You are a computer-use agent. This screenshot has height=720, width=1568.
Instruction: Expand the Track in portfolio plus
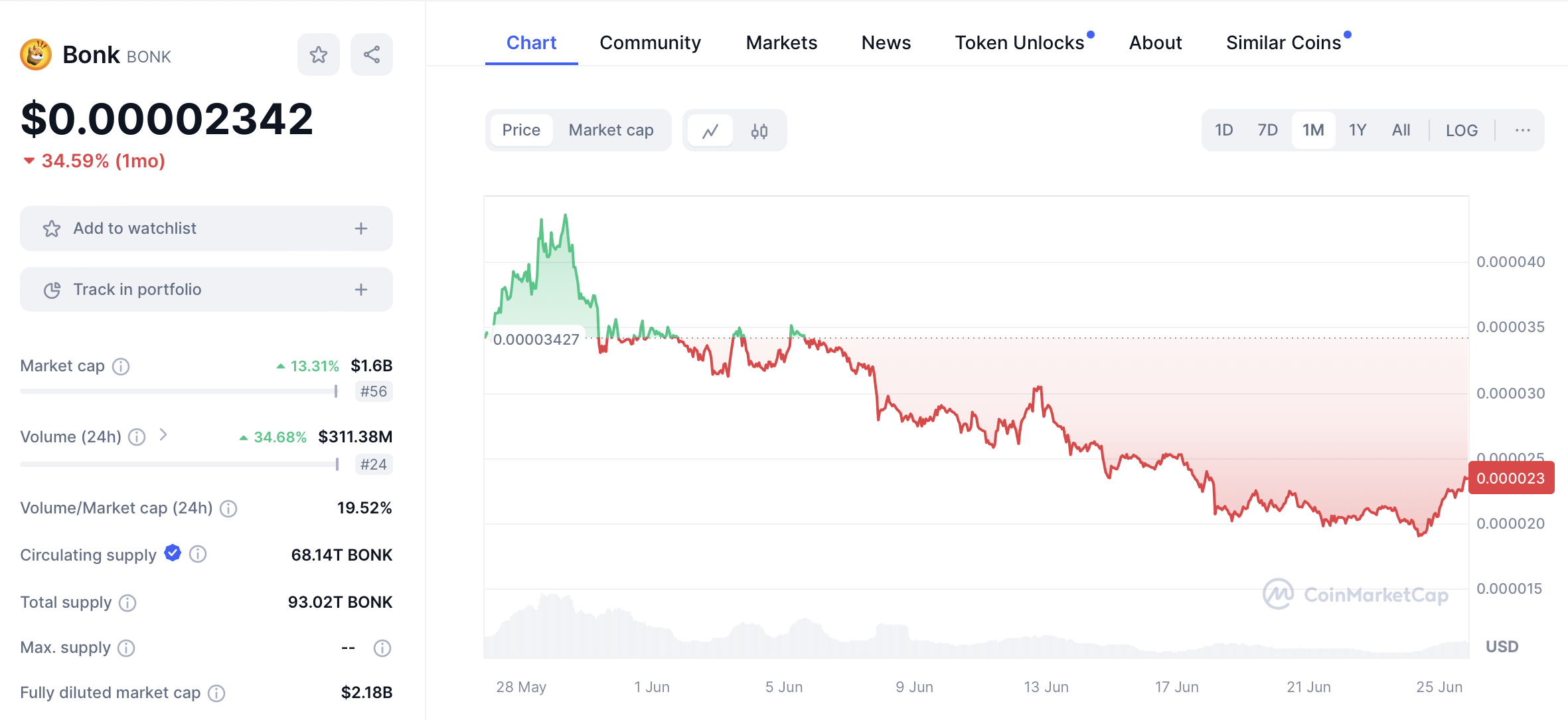point(361,290)
